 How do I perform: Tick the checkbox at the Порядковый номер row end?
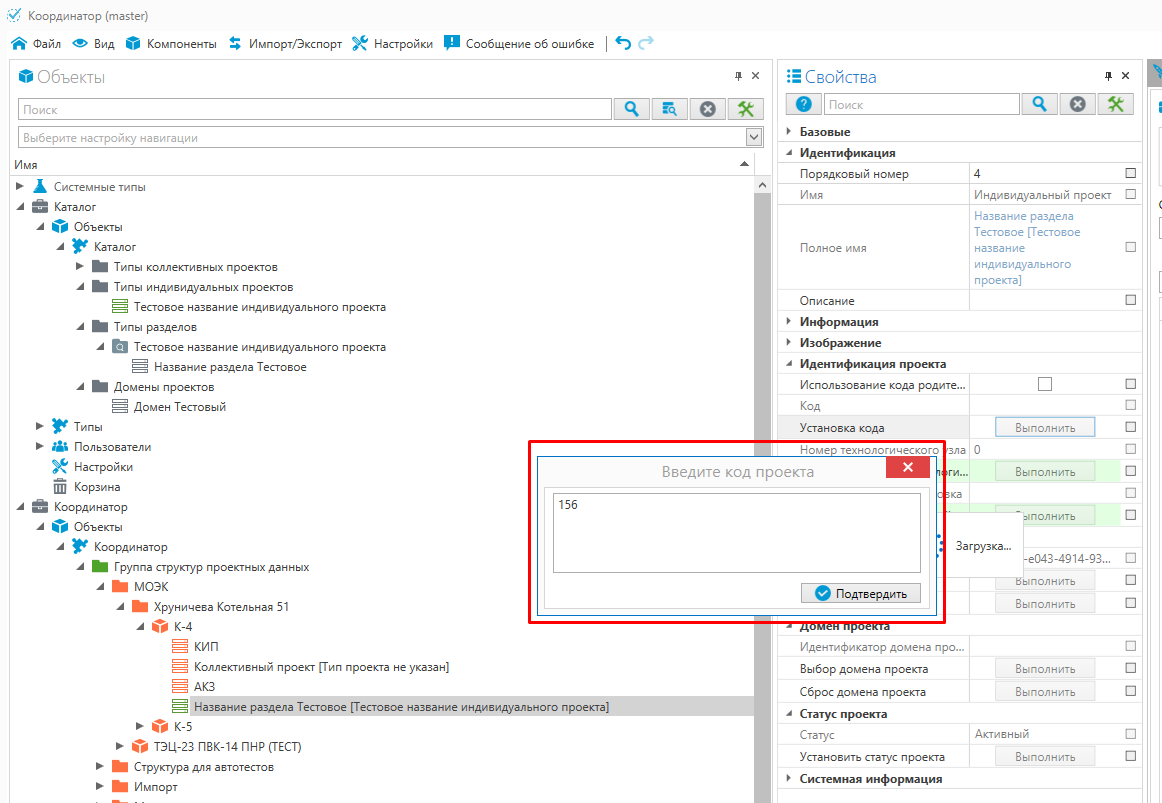tap(1131, 173)
